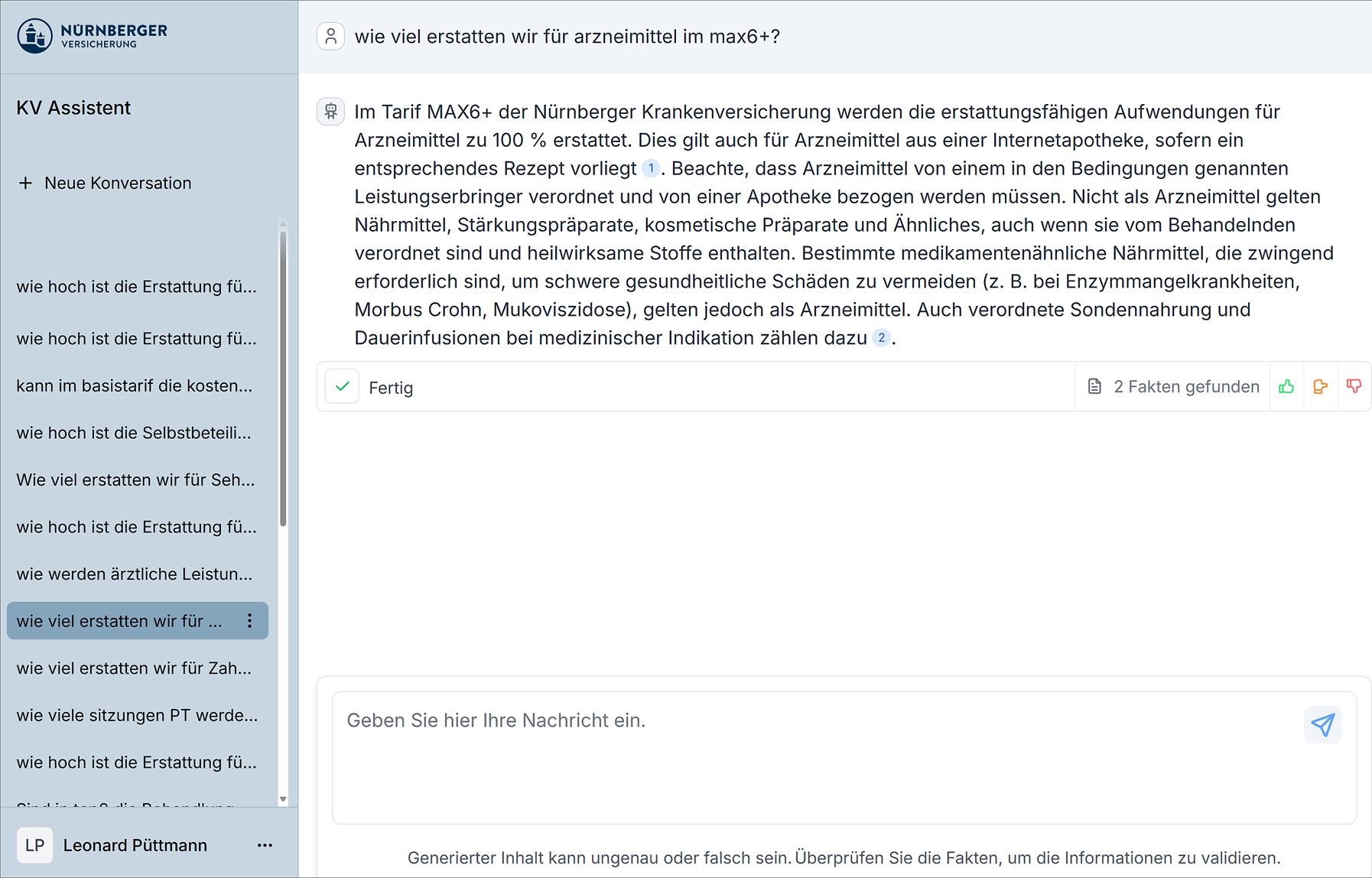This screenshot has width=1372, height=878.
Task: Open citation reference 2 in the answer
Action: tap(881, 338)
